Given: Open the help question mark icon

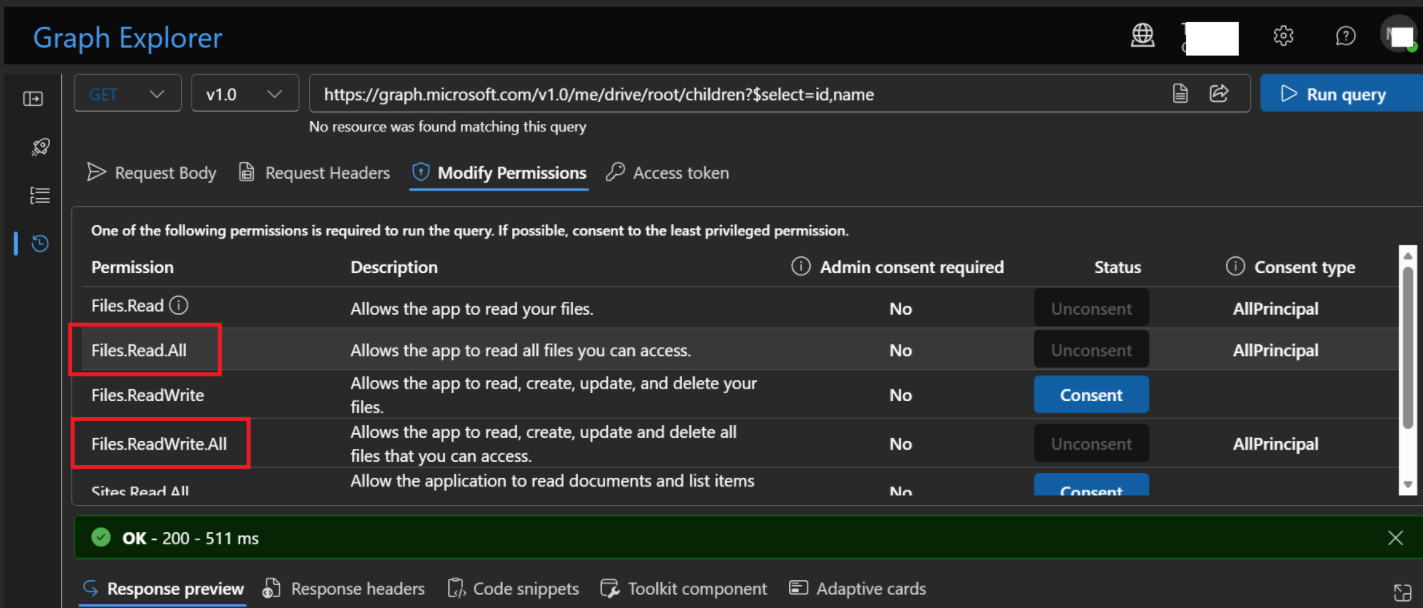Looking at the screenshot, I should pos(1345,36).
